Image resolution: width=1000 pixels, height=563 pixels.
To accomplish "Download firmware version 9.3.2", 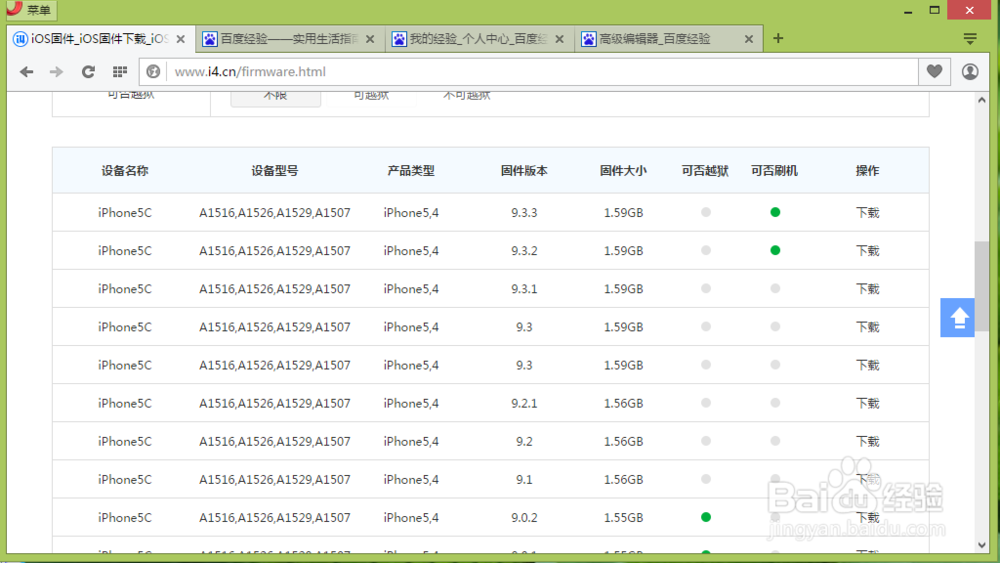I will 867,251.
